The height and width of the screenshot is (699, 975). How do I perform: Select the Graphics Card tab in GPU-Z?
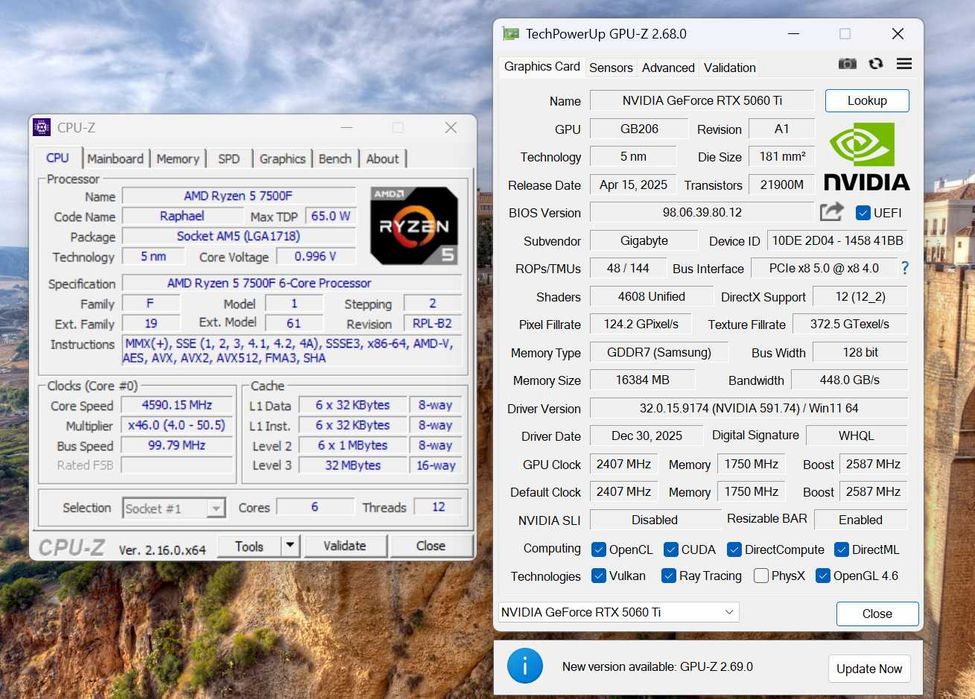point(542,66)
